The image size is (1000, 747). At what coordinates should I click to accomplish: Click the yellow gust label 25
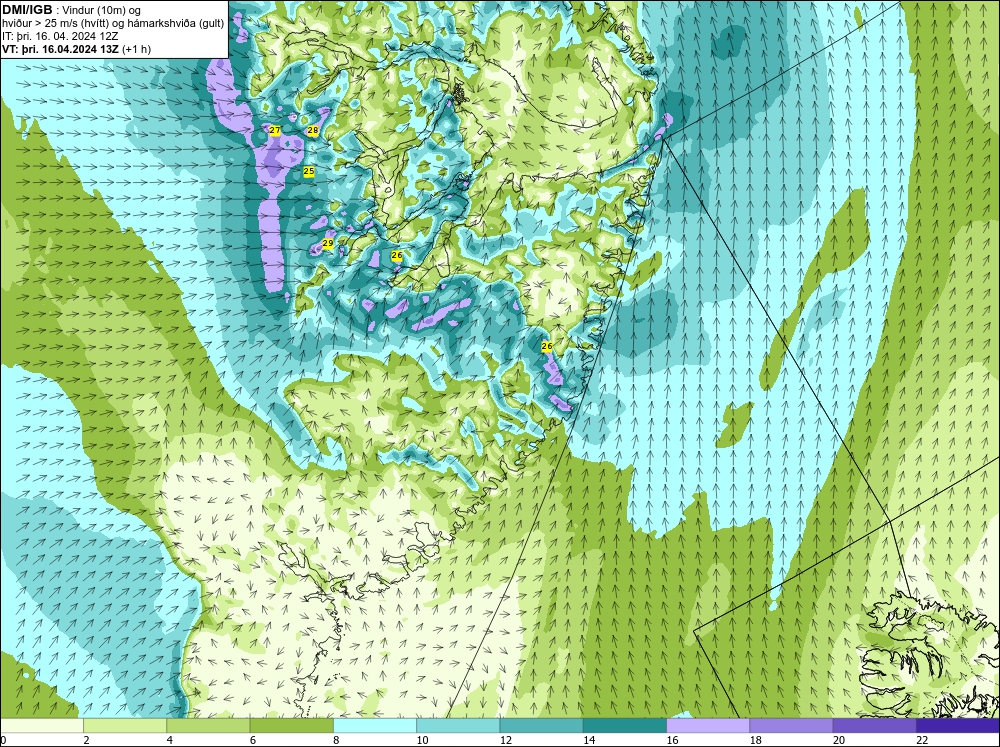[x=309, y=172]
